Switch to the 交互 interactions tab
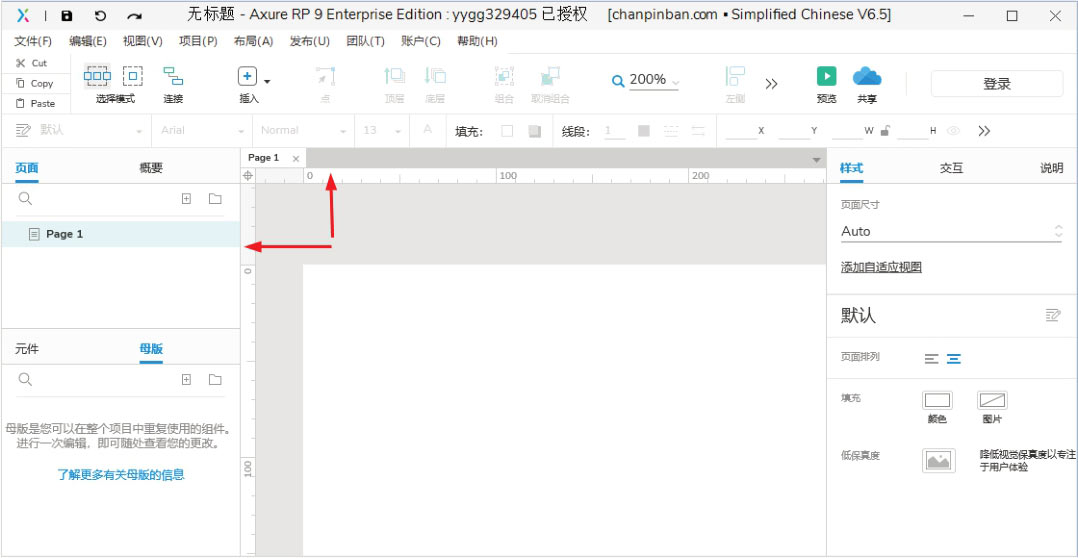 point(952,168)
